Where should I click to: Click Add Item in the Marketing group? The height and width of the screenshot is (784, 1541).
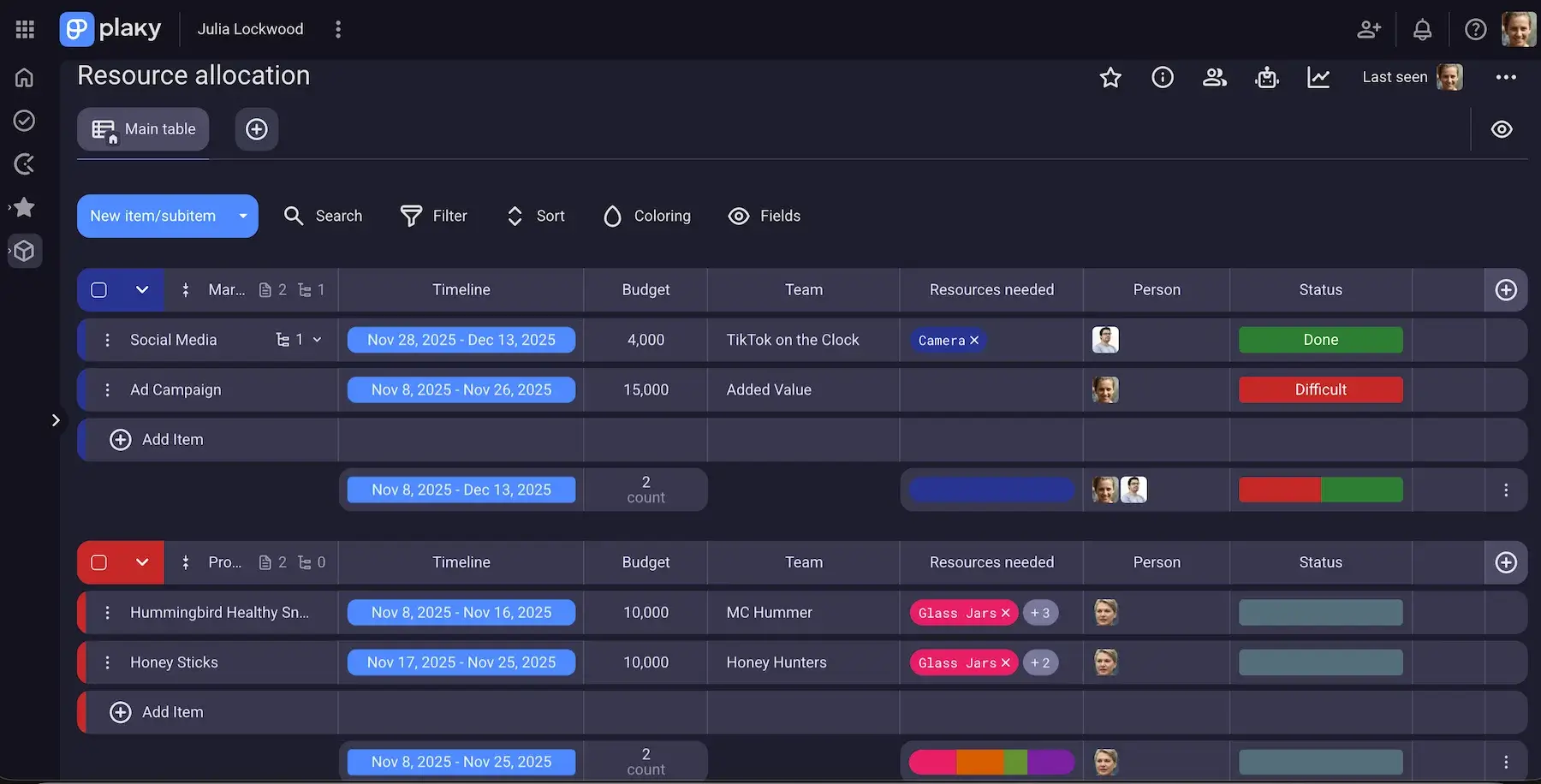tap(157, 440)
